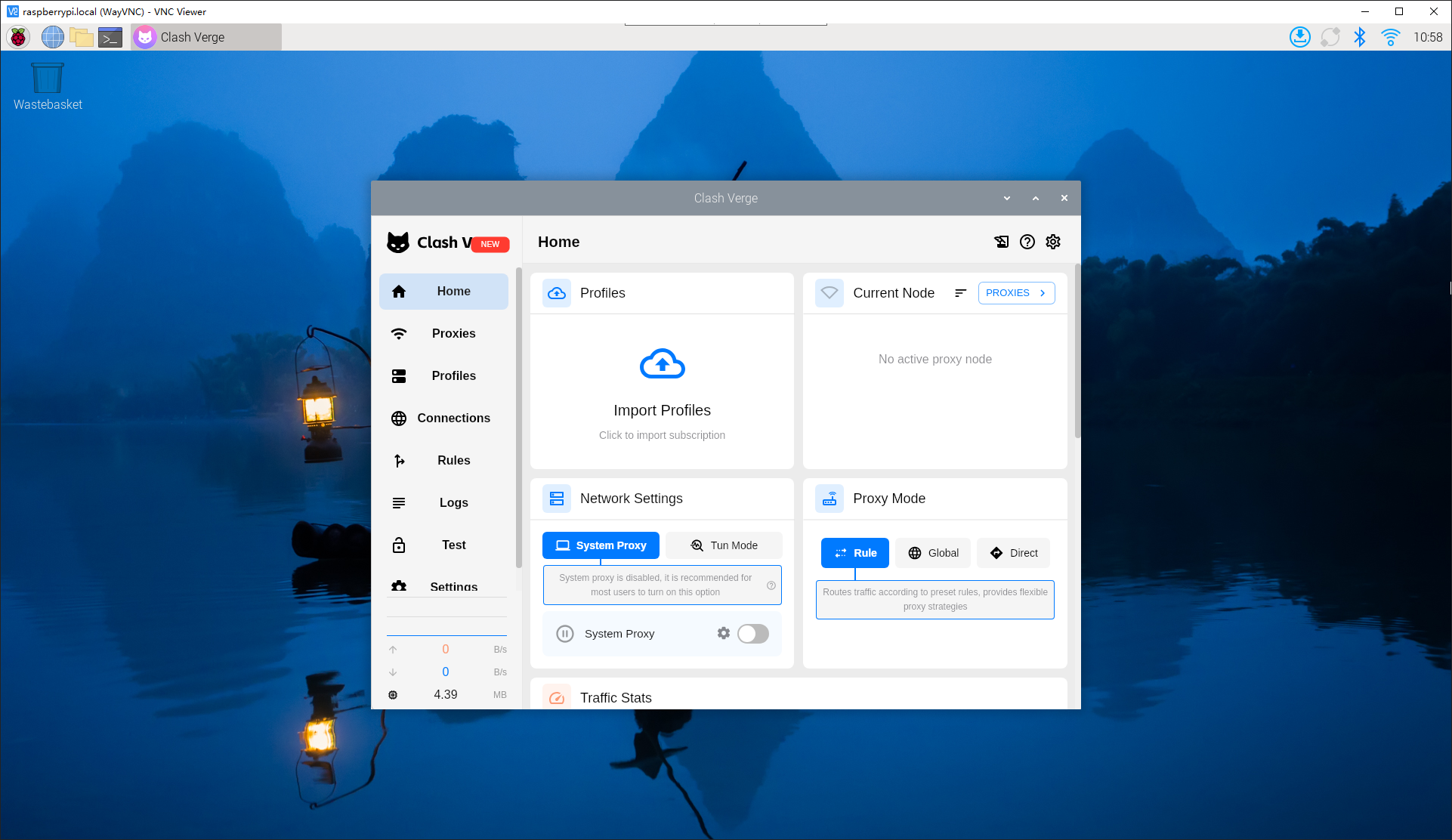Switch to Tun Mode option
Image resolution: width=1452 pixels, height=840 pixels.
[723, 545]
